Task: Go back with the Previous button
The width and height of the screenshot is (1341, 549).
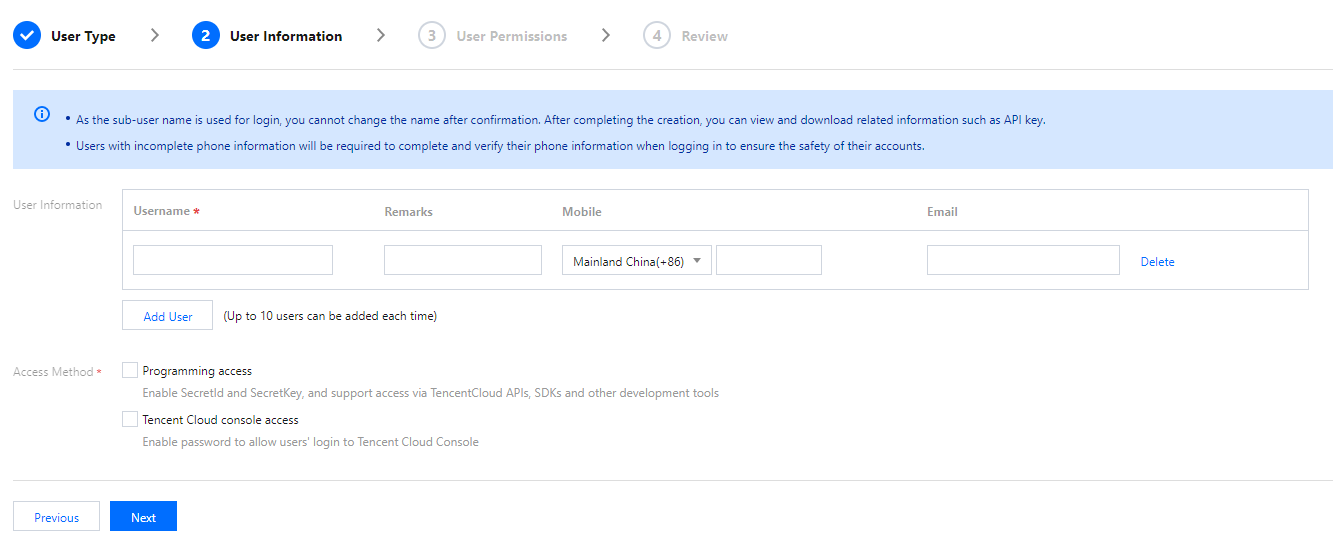Action: (x=56, y=517)
